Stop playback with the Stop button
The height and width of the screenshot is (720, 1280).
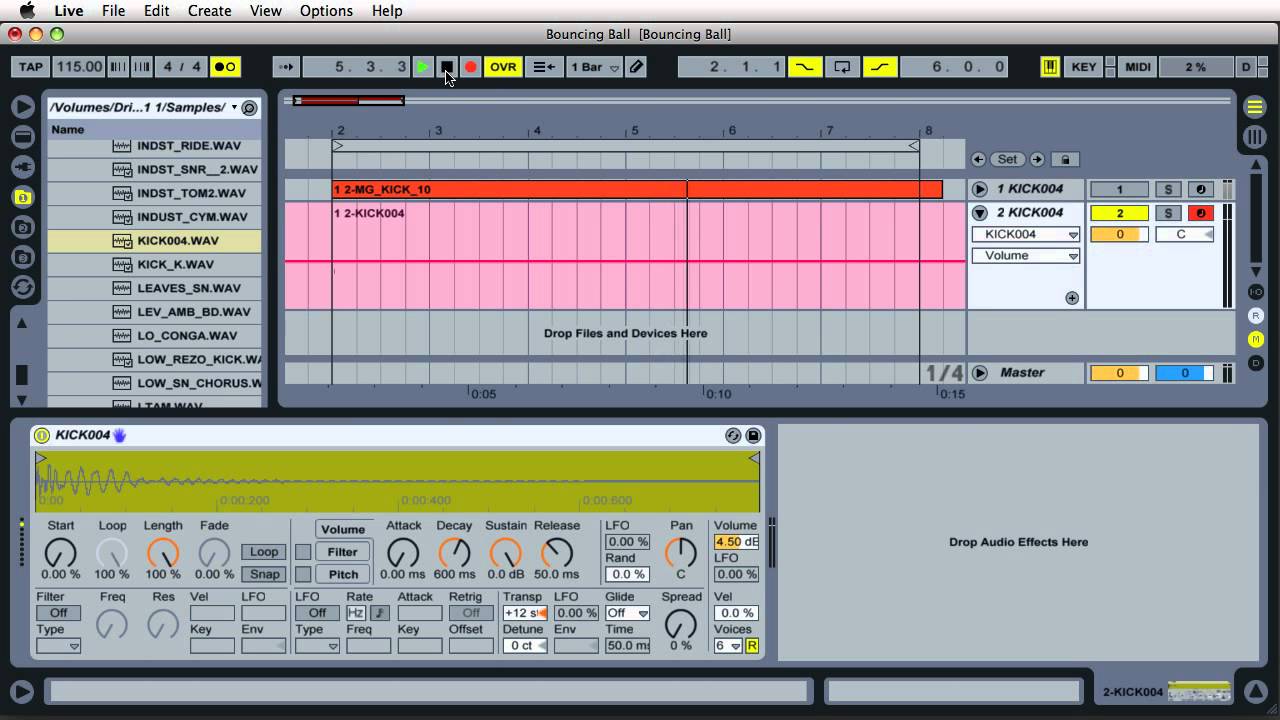tap(447, 67)
